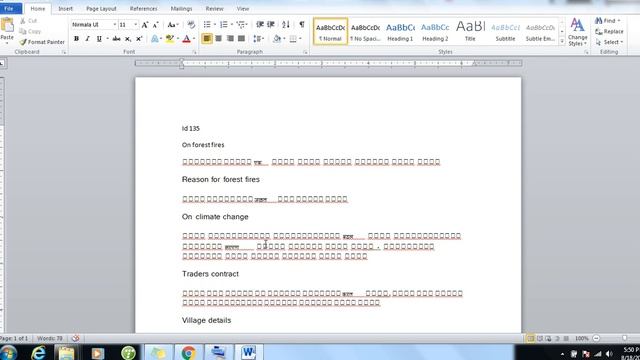Expand the Styles gallery More arrow
The width and height of the screenshot is (640, 360).
point(562,41)
